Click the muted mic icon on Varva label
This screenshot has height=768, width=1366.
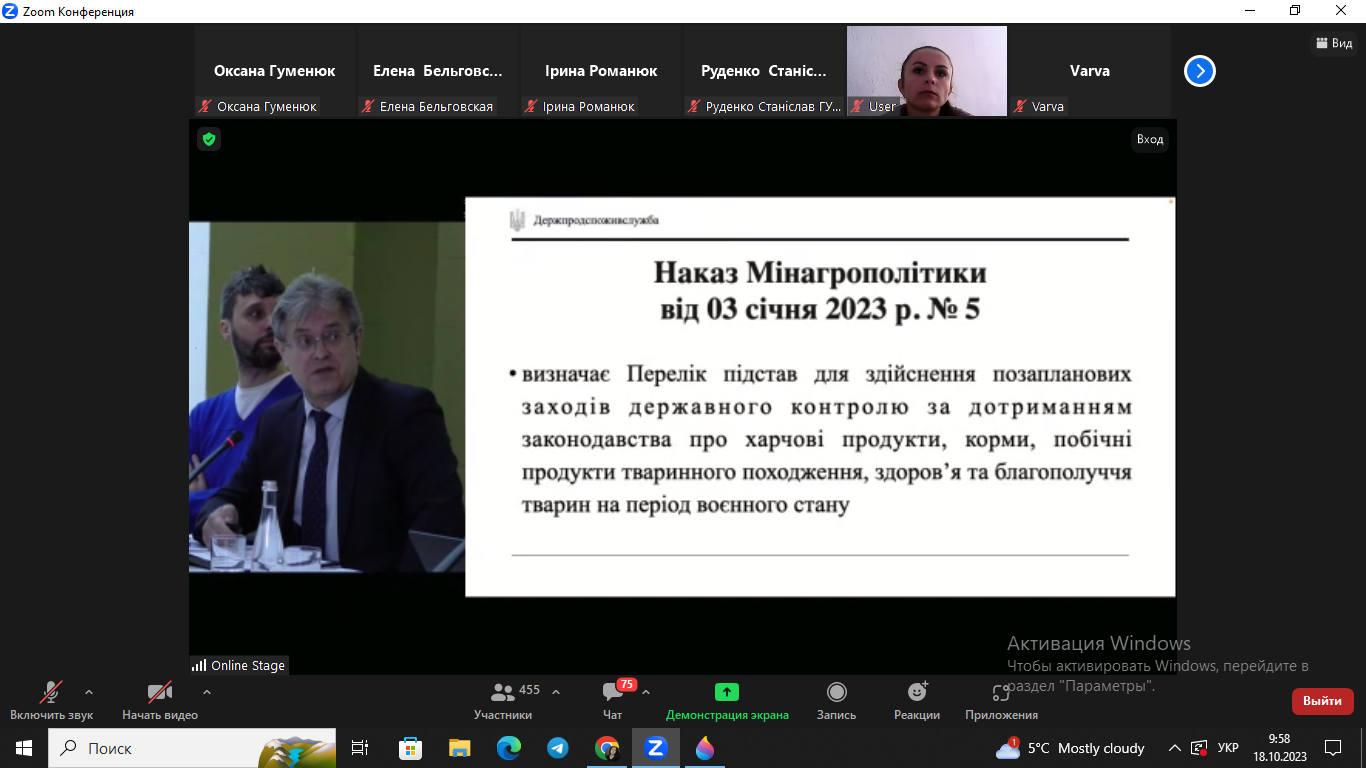pos(1020,106)
